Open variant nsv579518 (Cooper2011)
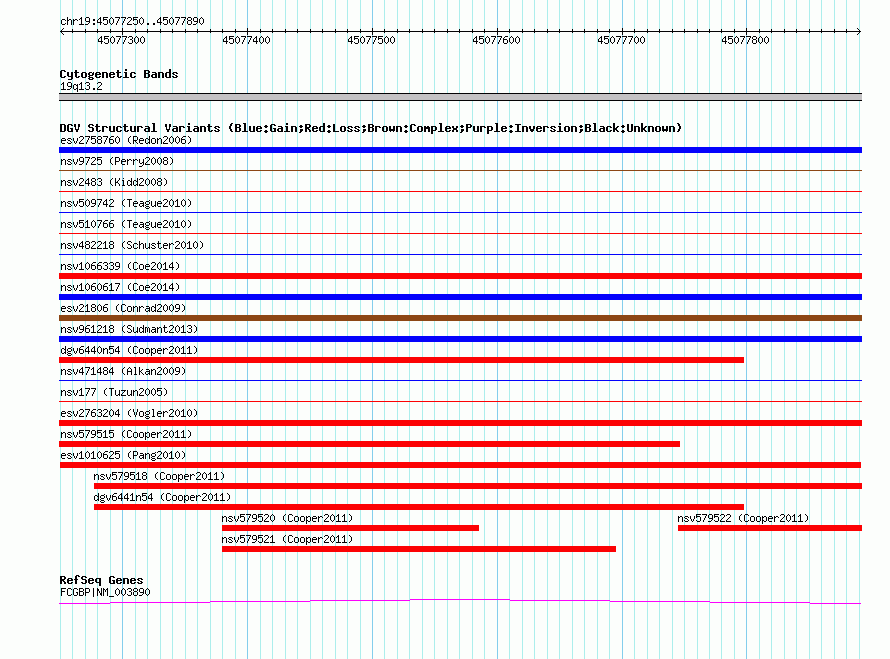This screenshot has width=890, height=659. [159, 476]
